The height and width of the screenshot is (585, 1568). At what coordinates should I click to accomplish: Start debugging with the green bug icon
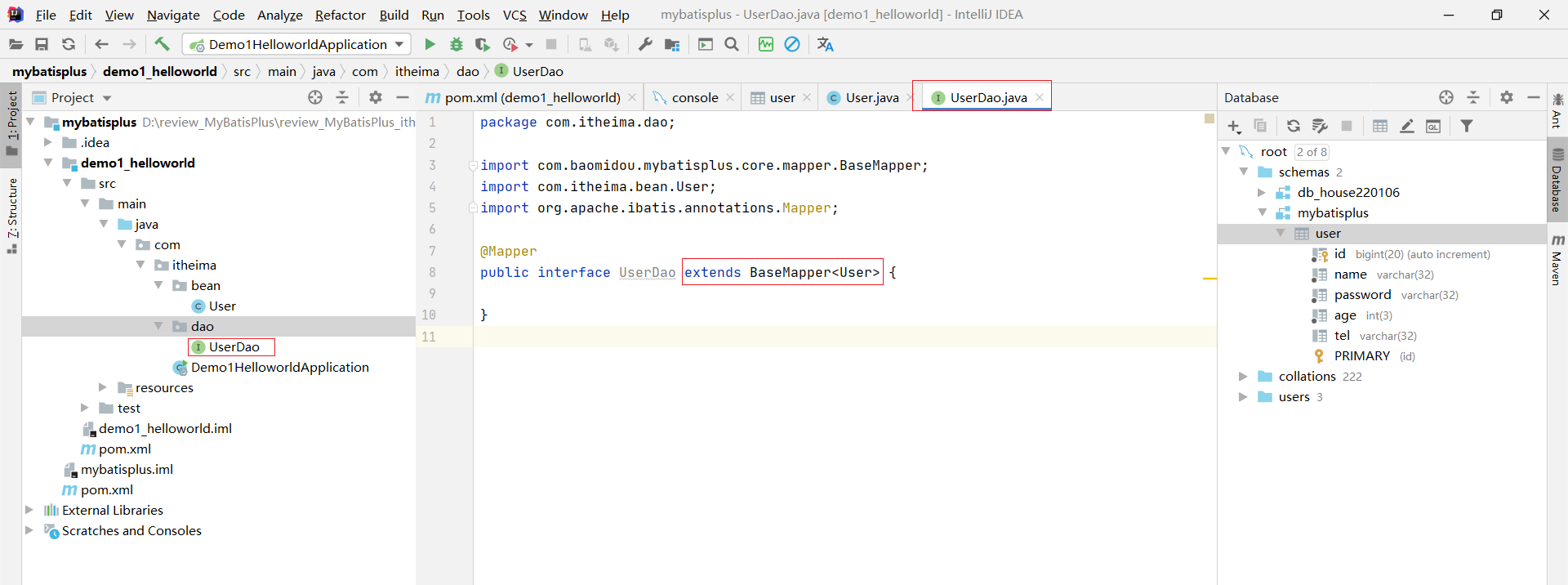tap(457, 44)
